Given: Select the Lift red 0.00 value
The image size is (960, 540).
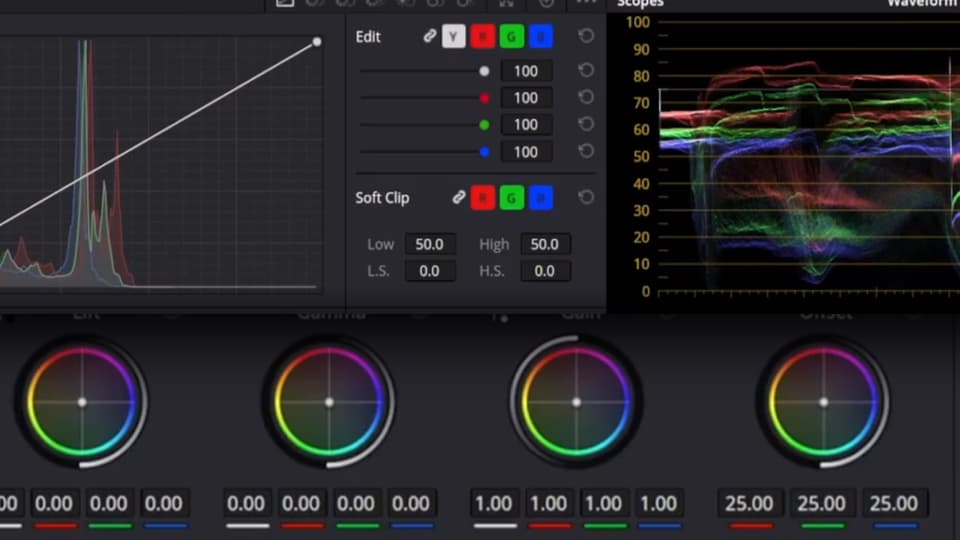Looking at the screenshot, I should point(54,504).
